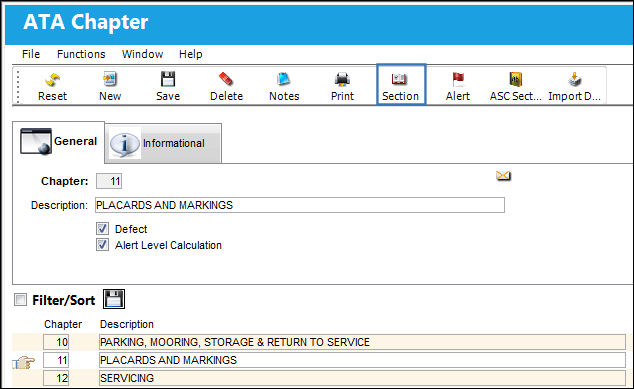Select chapter 10 cell in the list

pos(56,342)
